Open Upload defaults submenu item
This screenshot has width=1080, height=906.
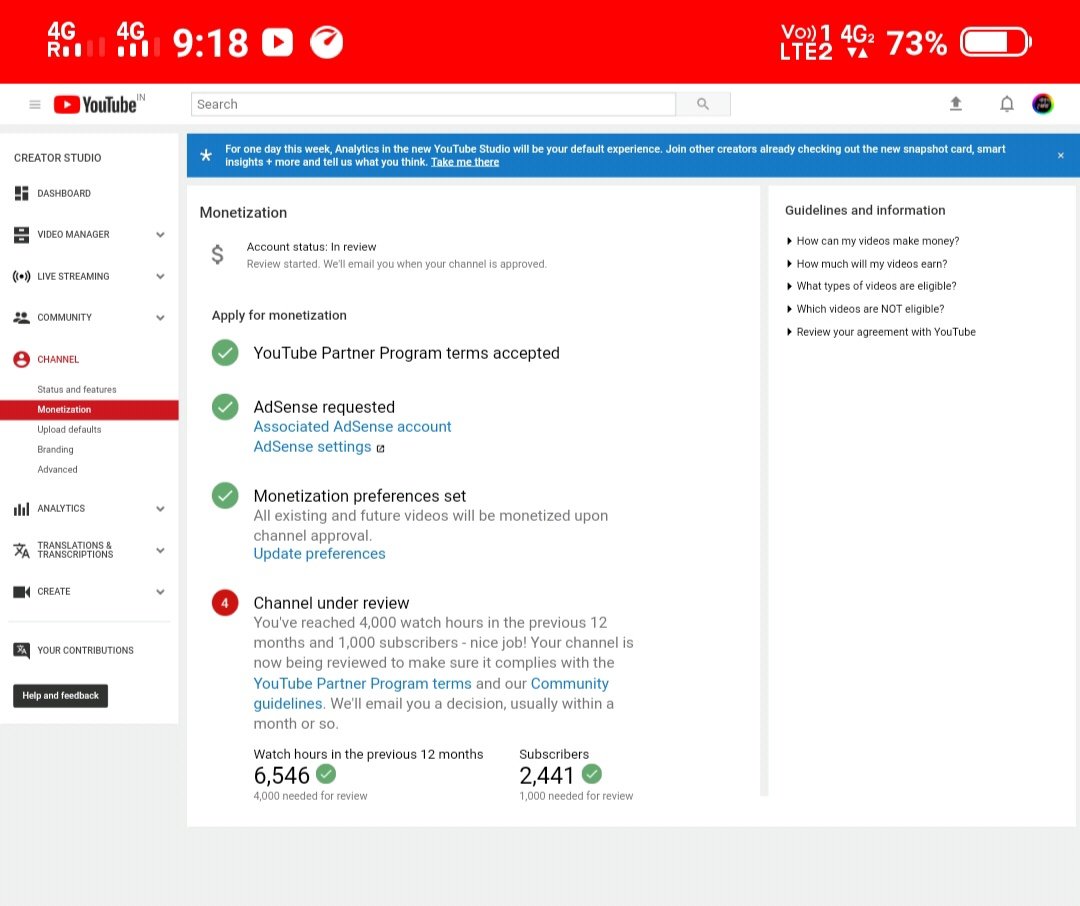(x=69, y=429)
